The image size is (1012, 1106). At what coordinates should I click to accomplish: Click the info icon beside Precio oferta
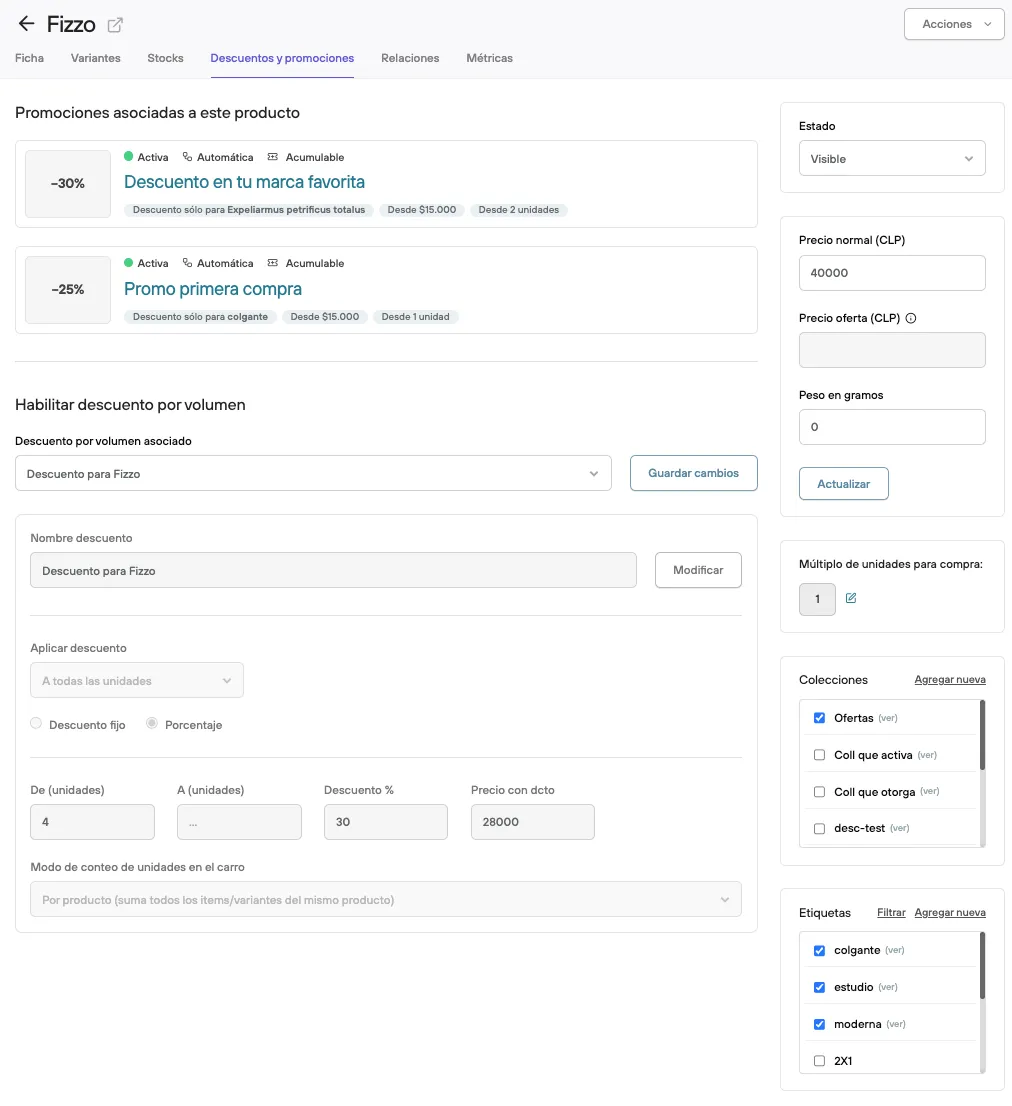click(910, 318)
